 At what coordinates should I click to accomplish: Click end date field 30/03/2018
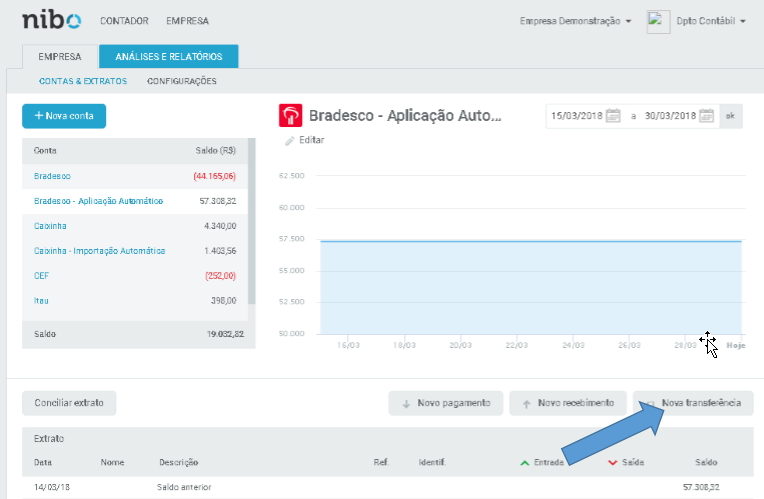coord(670,116)
